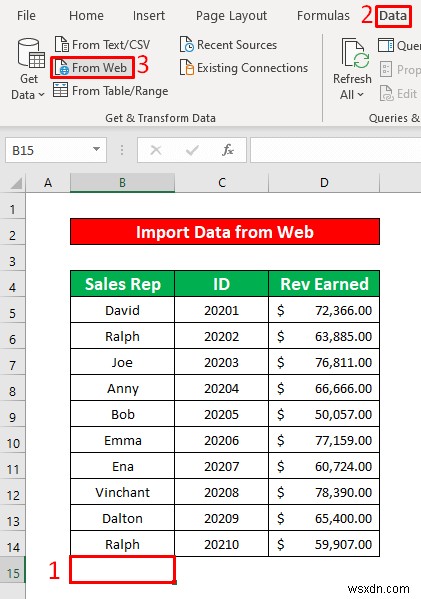Open the File tab

(x=26, y=16)
